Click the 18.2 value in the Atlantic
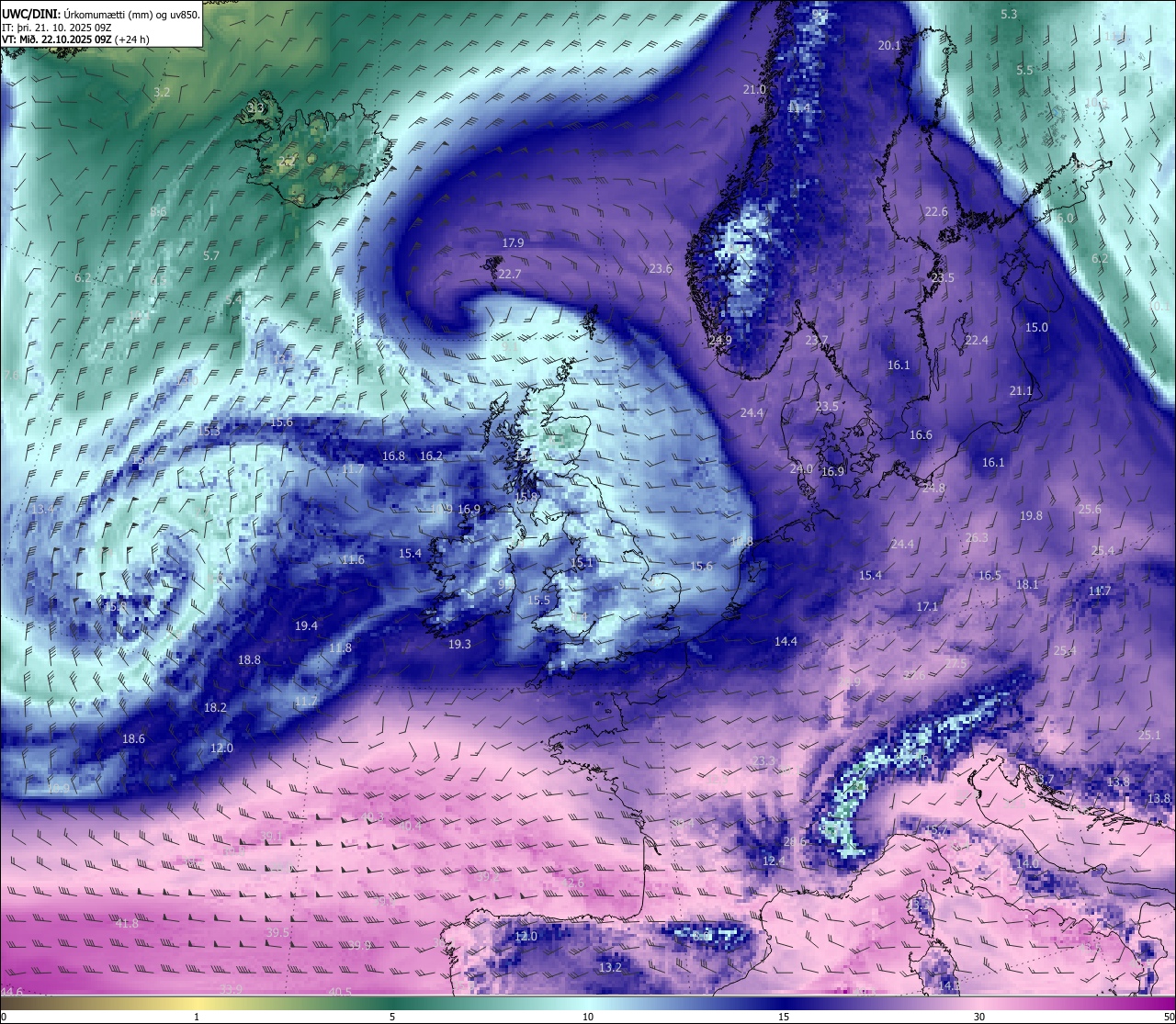Viewport: 1176px width, 1024px height. (215, 707)
